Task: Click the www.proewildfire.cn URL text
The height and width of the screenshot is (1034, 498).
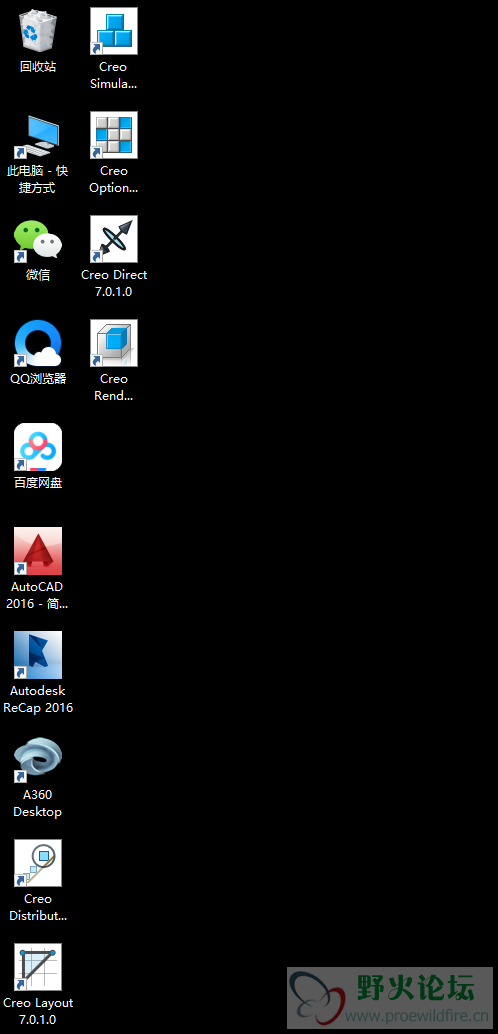Action: [x=416, y=1014]
